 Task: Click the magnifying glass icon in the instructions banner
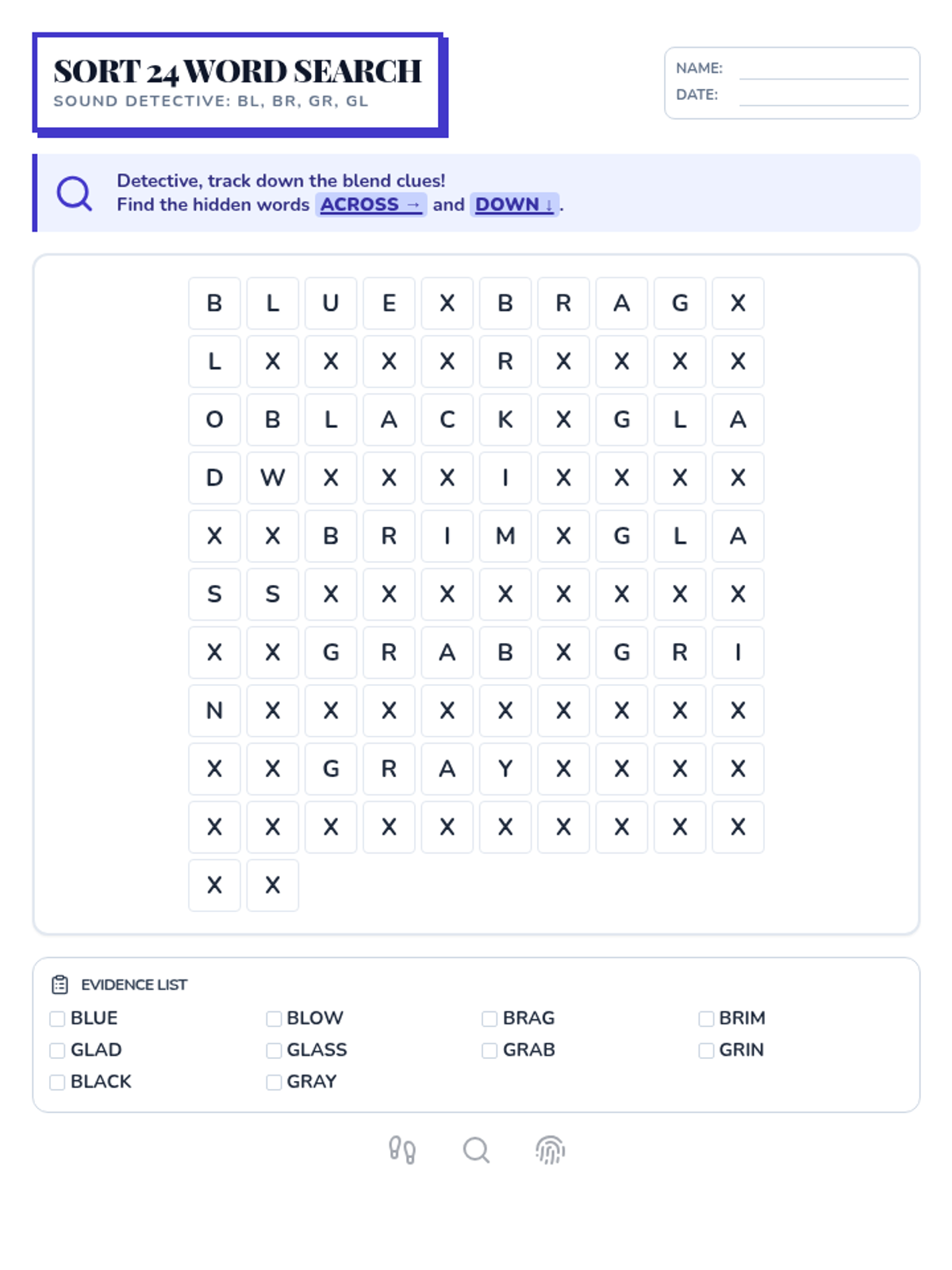75,193
